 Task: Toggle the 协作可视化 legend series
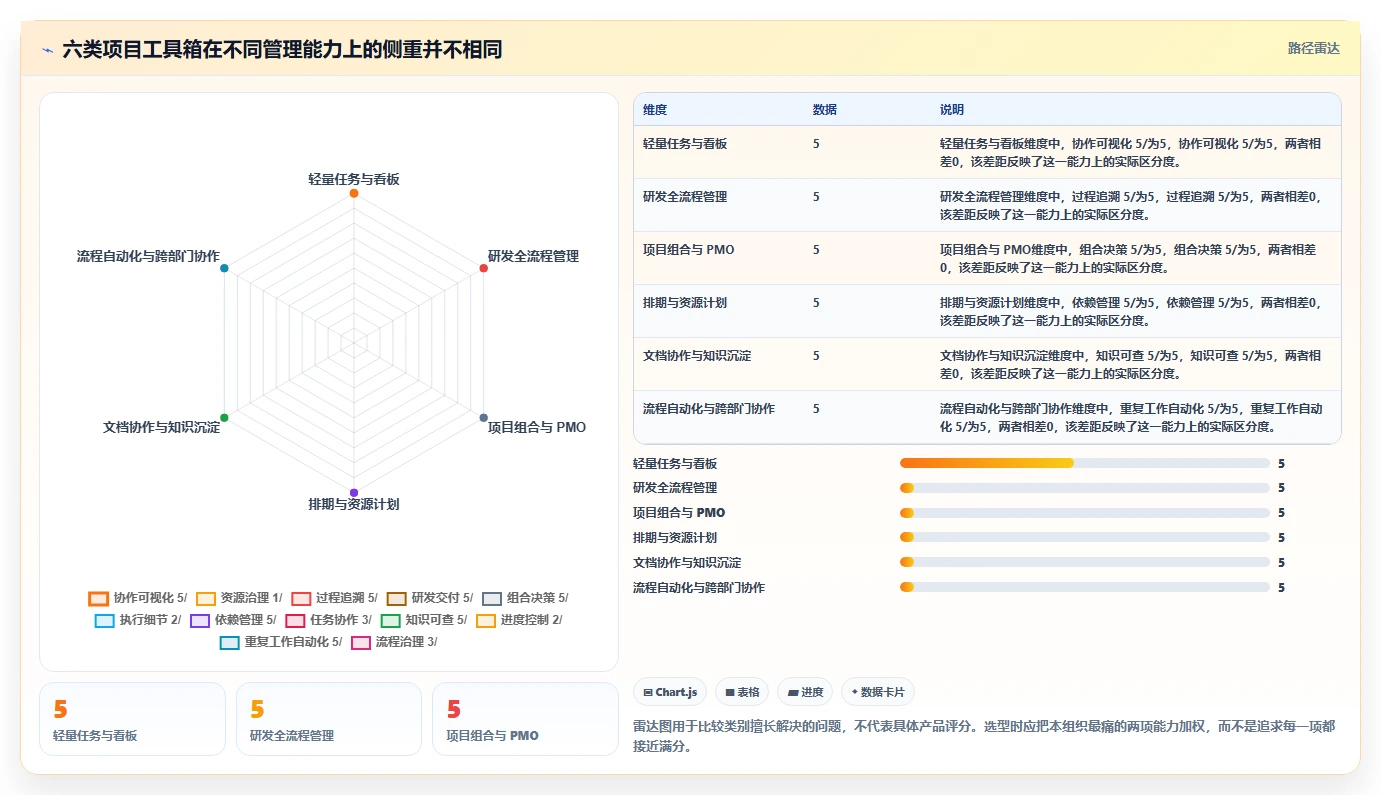click(138, 598)
